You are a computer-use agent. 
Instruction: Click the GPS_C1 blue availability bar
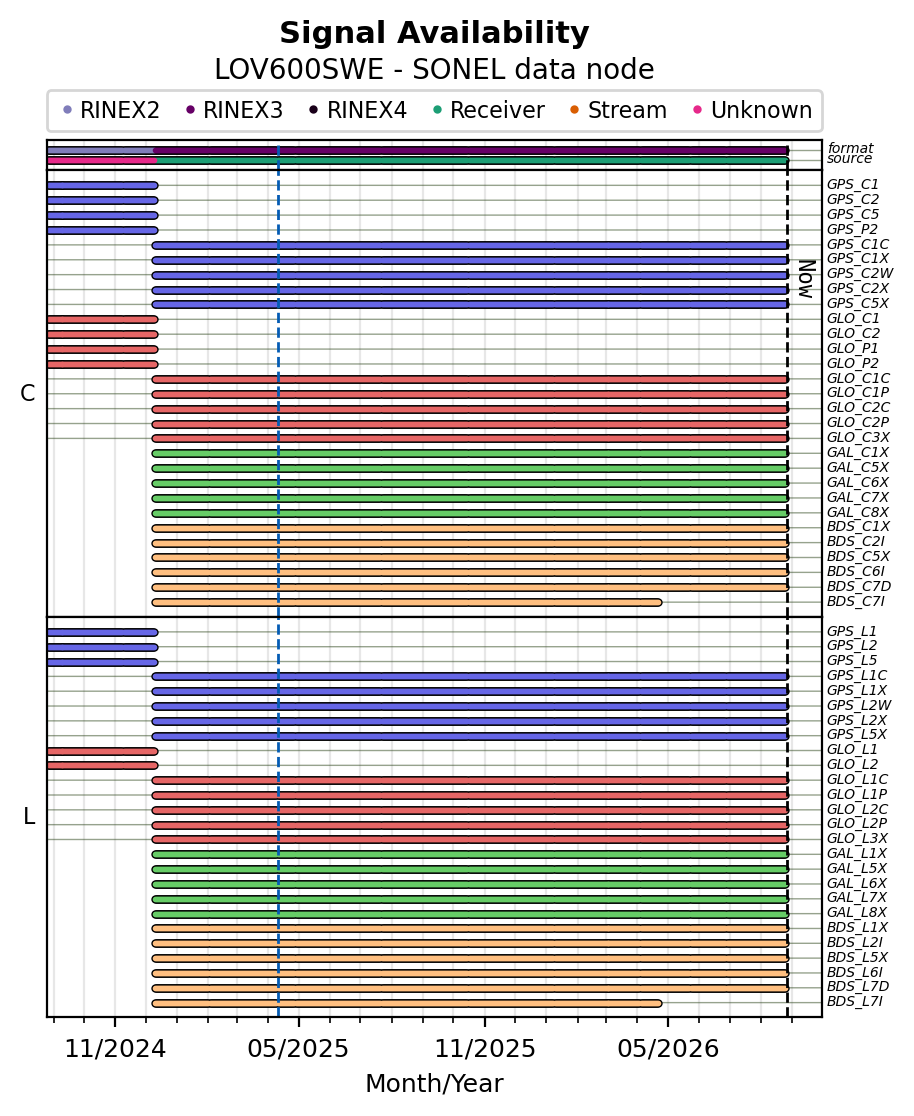(103, 185)
